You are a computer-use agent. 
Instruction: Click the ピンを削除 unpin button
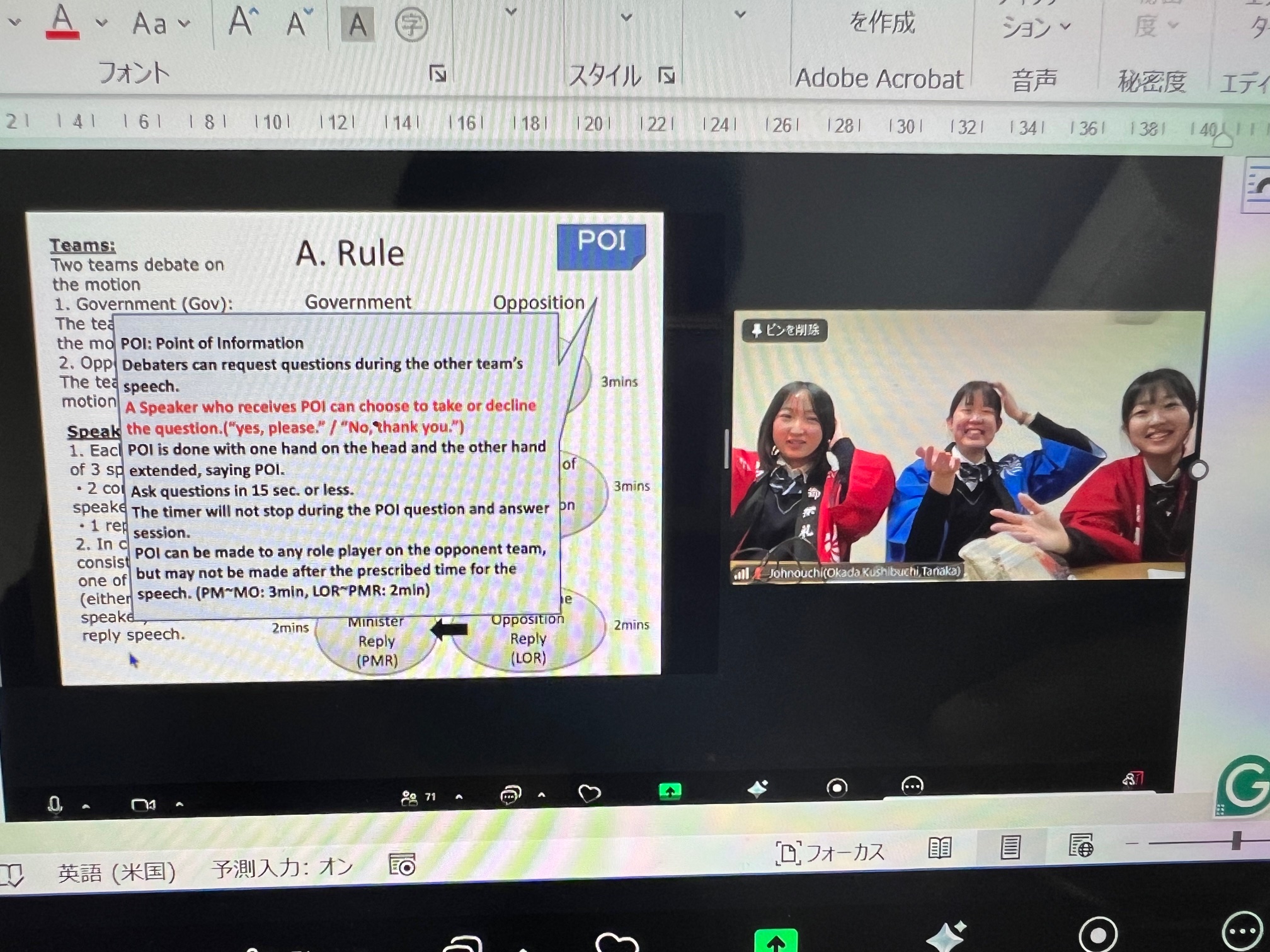(x=785, y=330)
